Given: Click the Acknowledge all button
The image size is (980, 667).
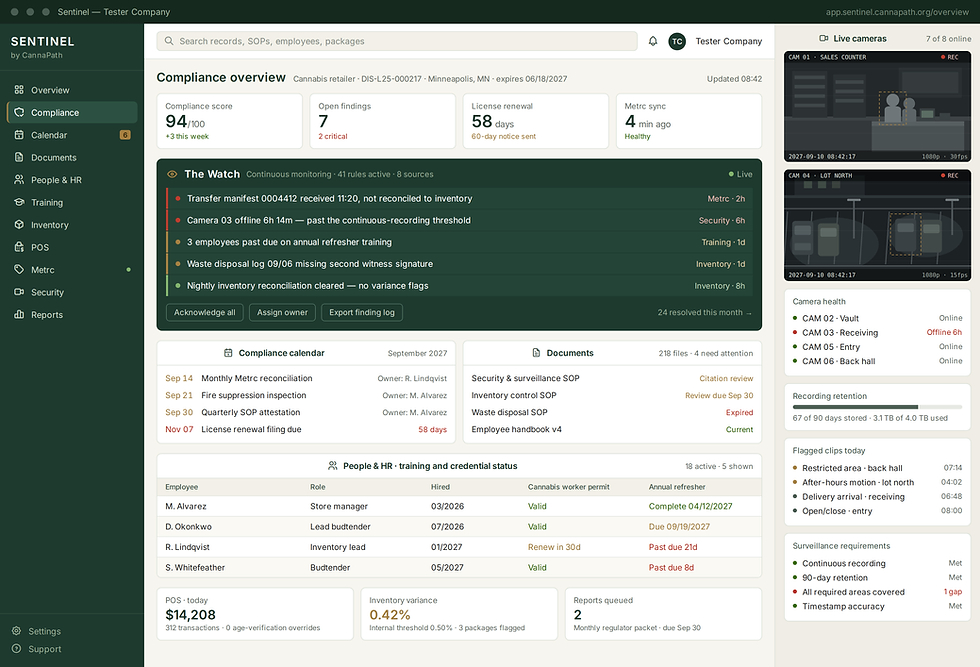Looking at the screenshot, I should pyautogui.click(x=204, y=313).
